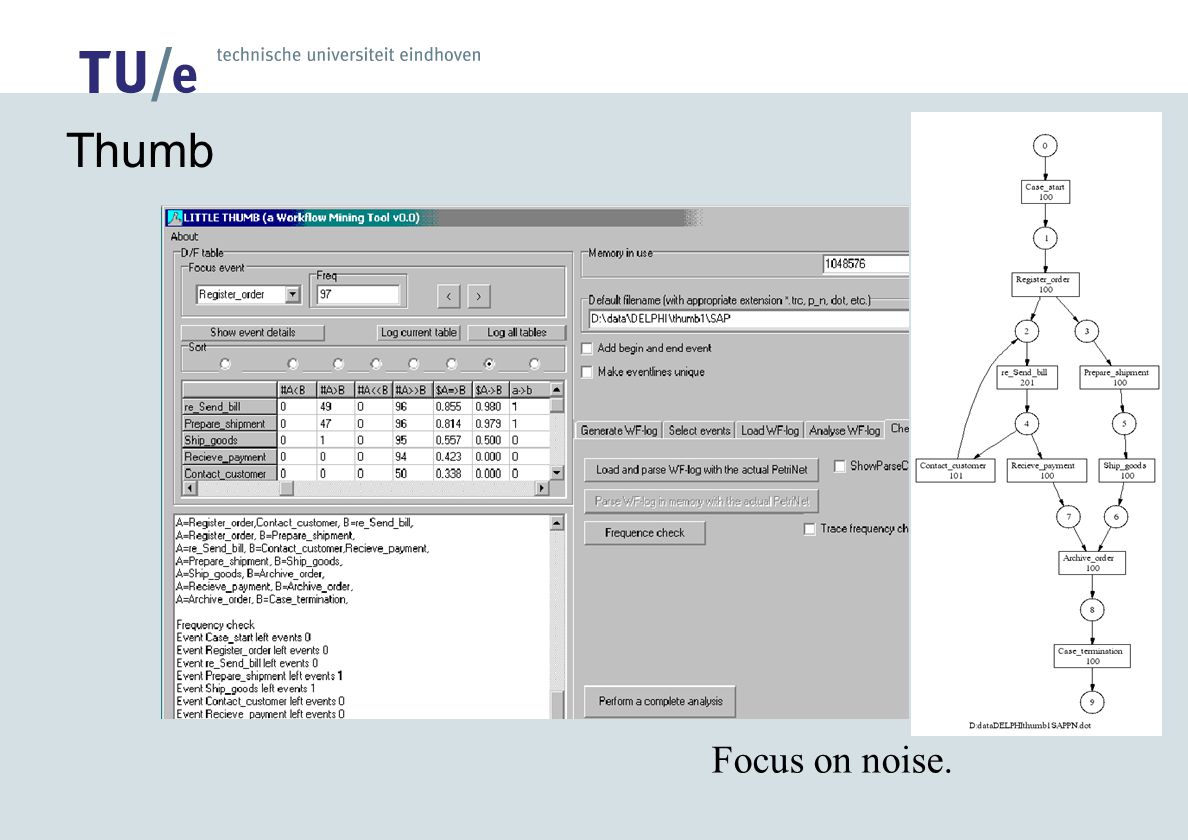
Task: Click the log text area vertical scrollbar thumb
Action: tap(557, 704)
